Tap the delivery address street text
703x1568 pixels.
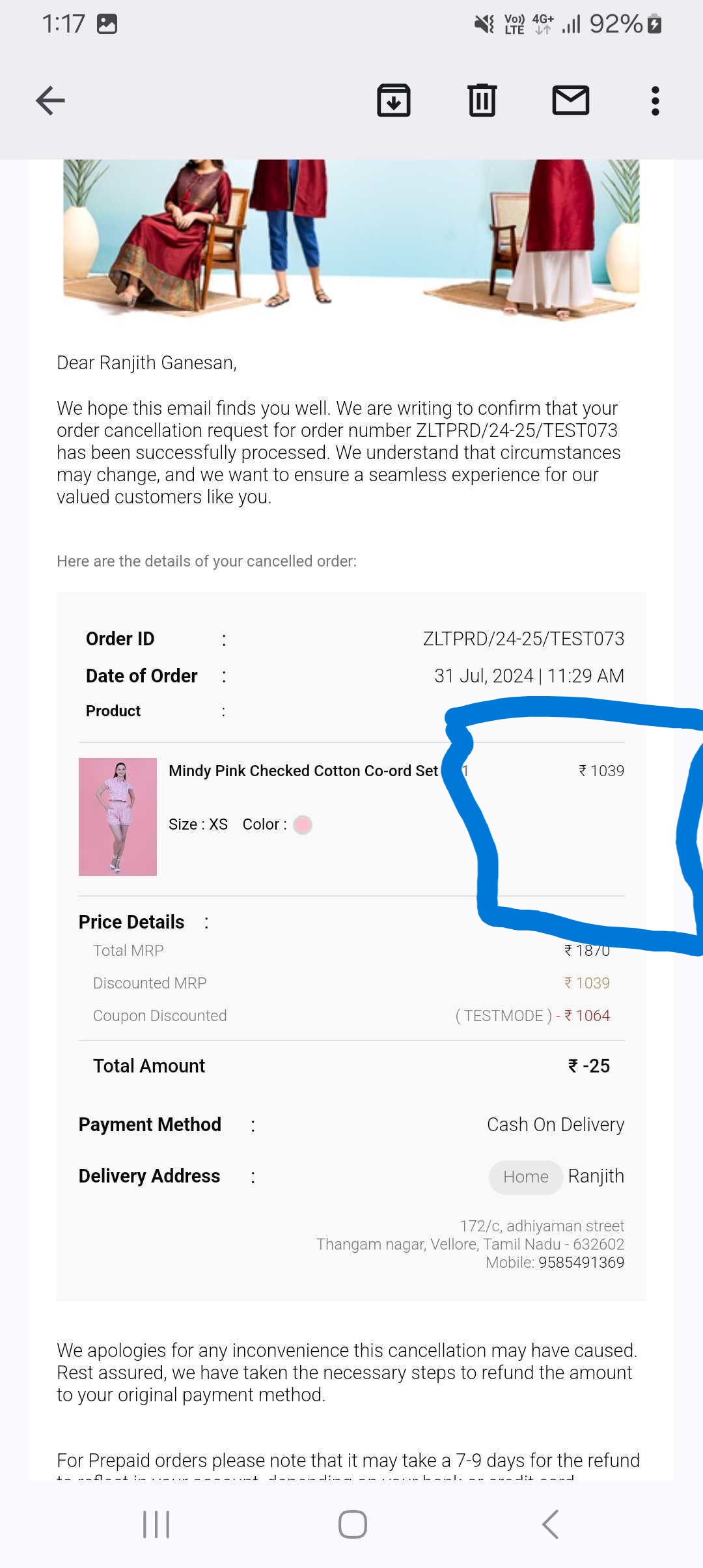pos(542,1226)
